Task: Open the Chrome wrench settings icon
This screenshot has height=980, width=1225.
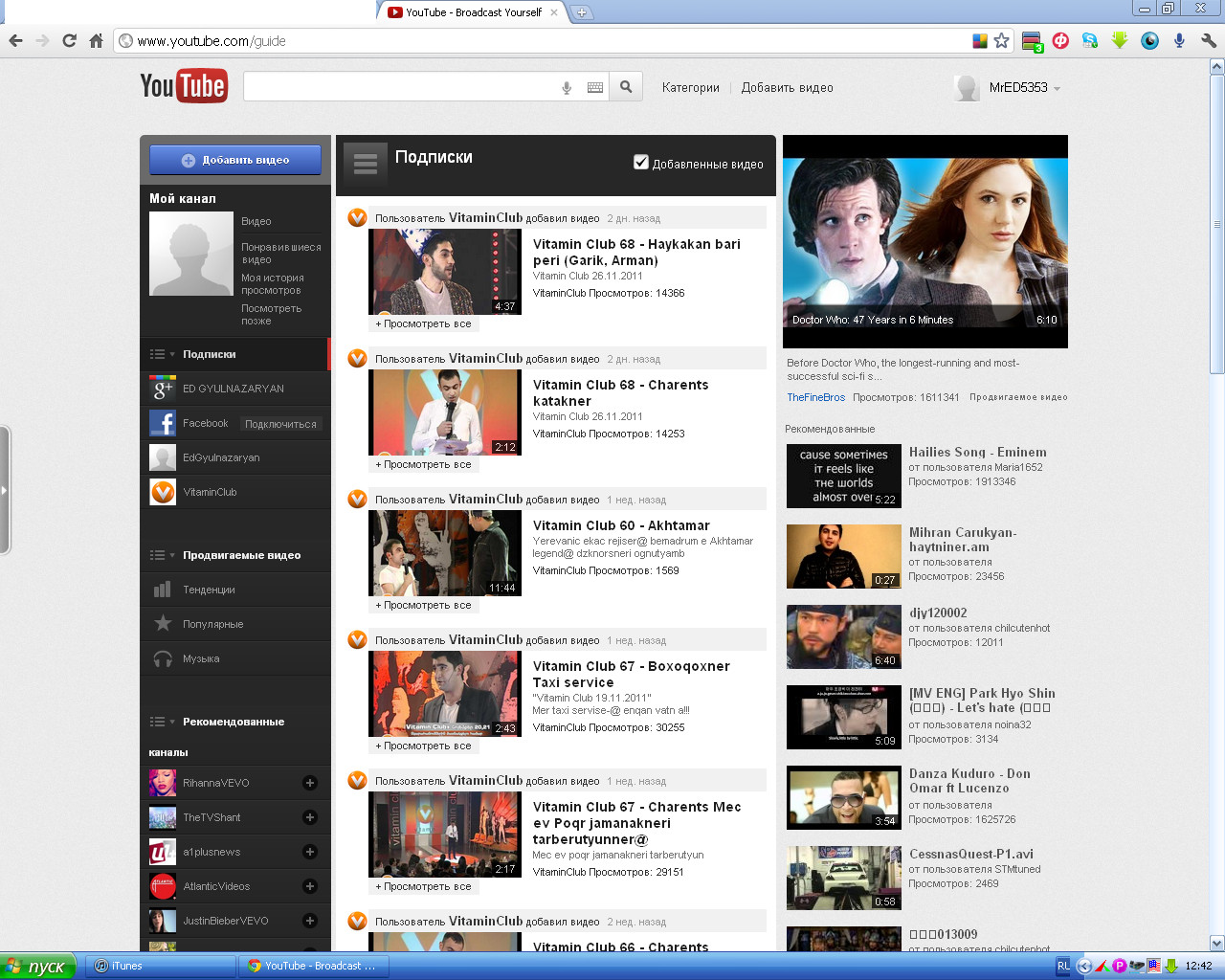Action: pyautogui.click(x=1209, y=40)
